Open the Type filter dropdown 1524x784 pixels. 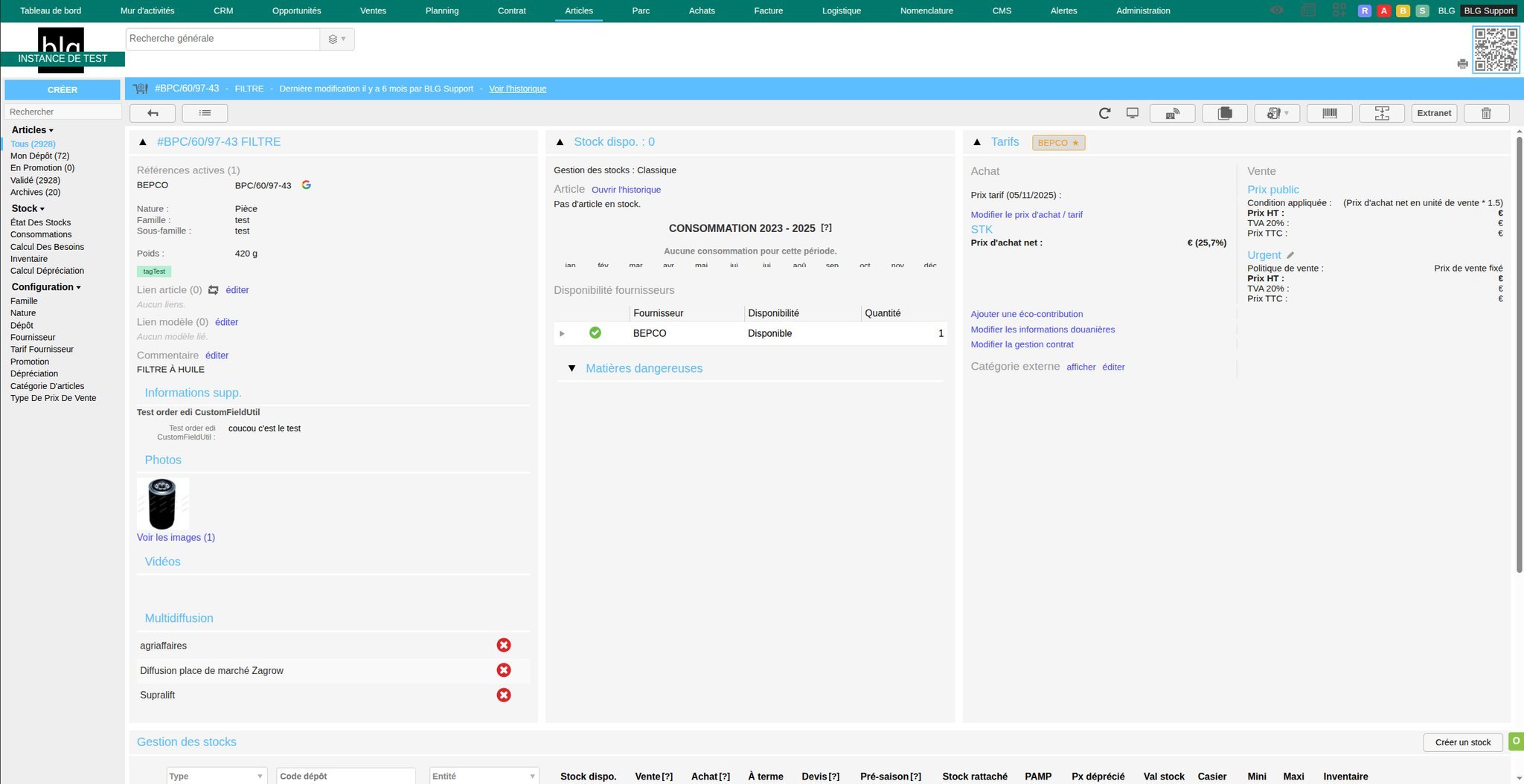tap(216, 776)
